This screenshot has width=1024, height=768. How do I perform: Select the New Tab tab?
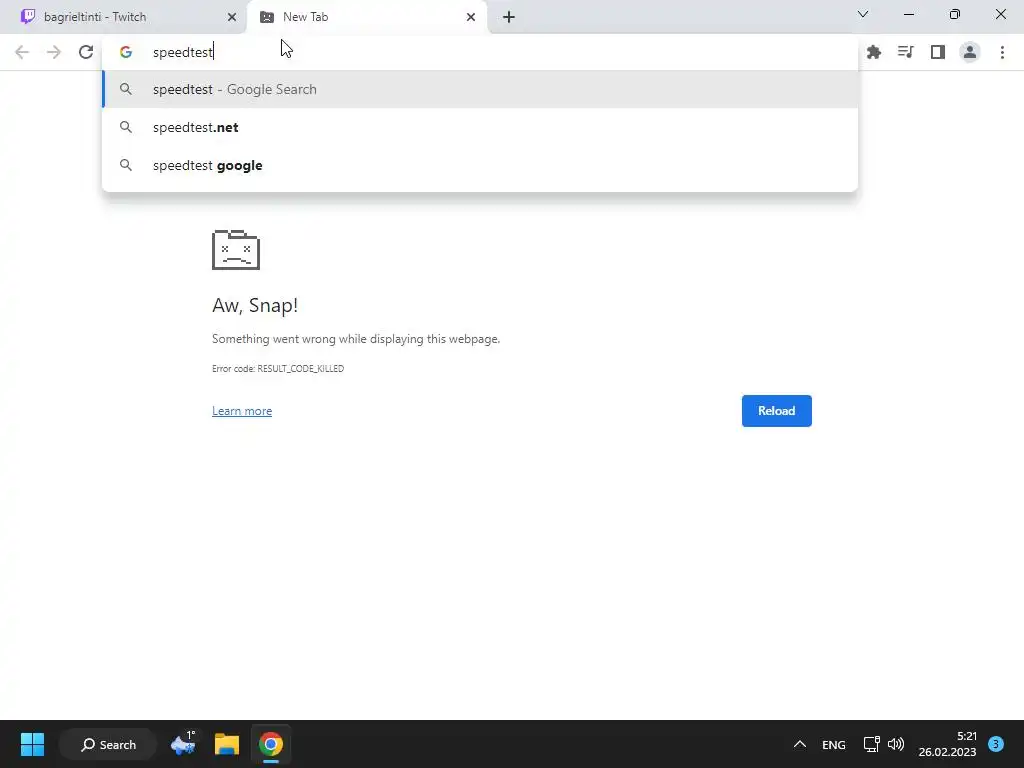pyautogui.click(x=367, y=17)
